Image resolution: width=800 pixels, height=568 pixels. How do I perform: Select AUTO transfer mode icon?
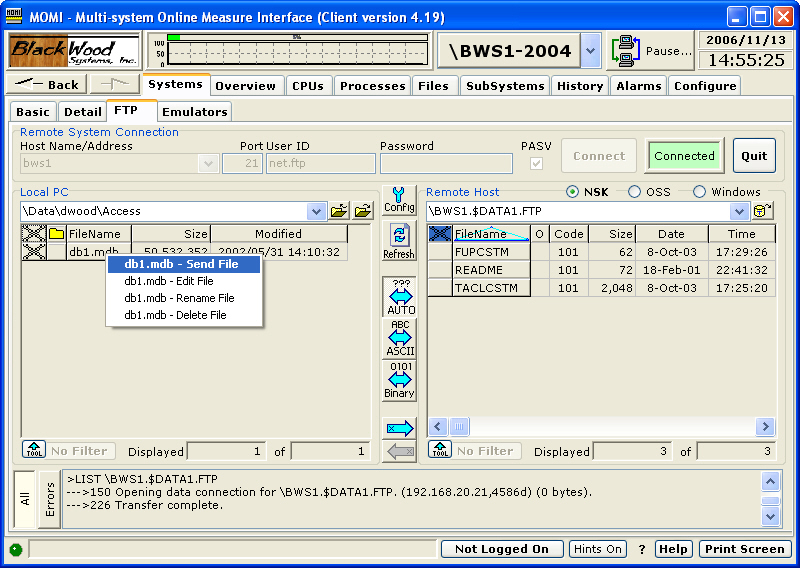click(400, 298)
